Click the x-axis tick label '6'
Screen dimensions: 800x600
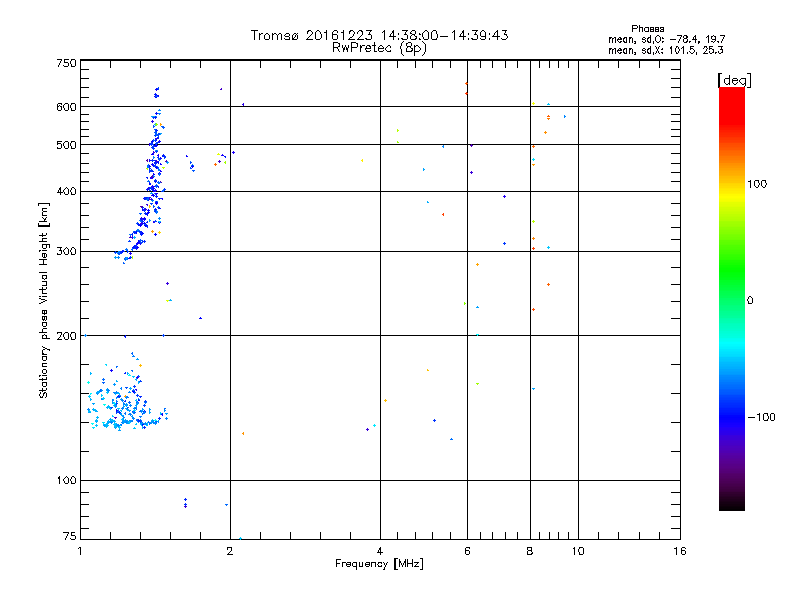[x=467, y=551]
